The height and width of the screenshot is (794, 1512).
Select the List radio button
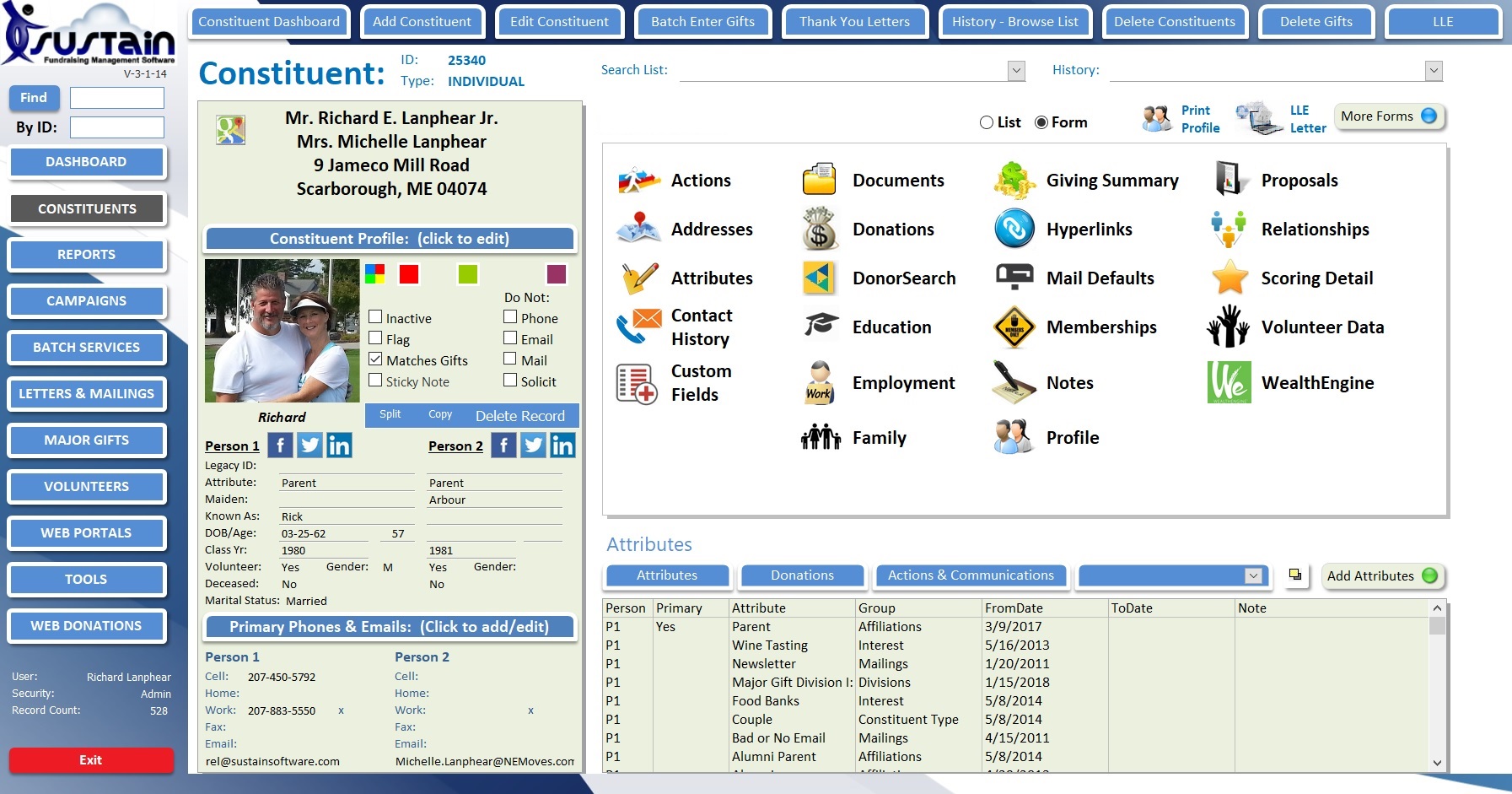(987, 122)
